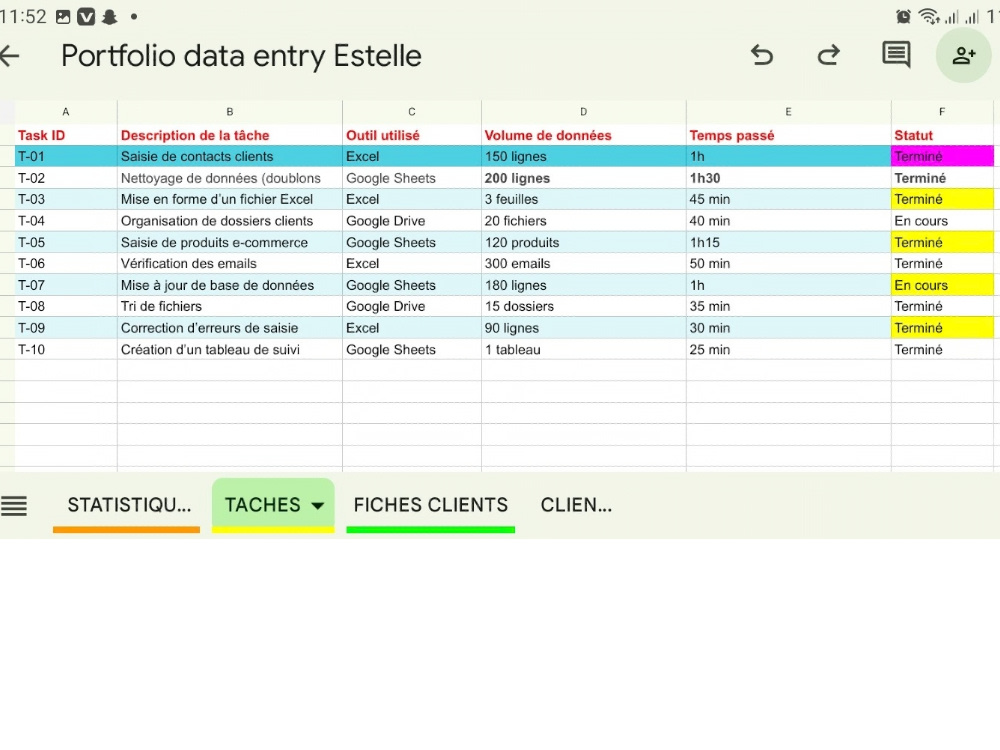The width and height of the screenshot is (1000, 750).
Task: Select cell T-01
Action: pyautogui.click(x=66, y=156)
